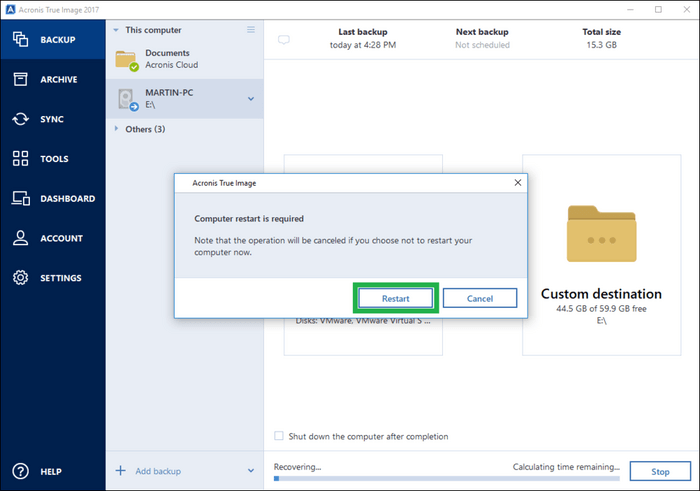The height and width of the screenshot is (491, 700).
Task: Expand the Others (3) group
Action: 116,129
